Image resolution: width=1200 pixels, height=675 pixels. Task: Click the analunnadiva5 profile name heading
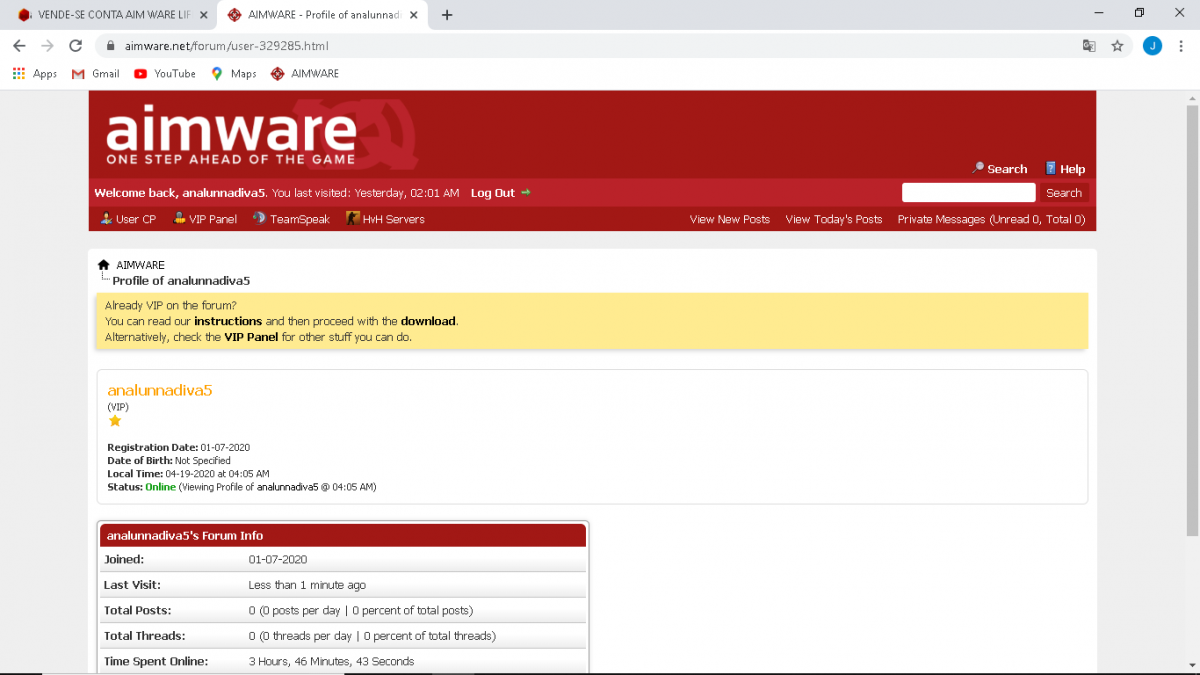160,390
